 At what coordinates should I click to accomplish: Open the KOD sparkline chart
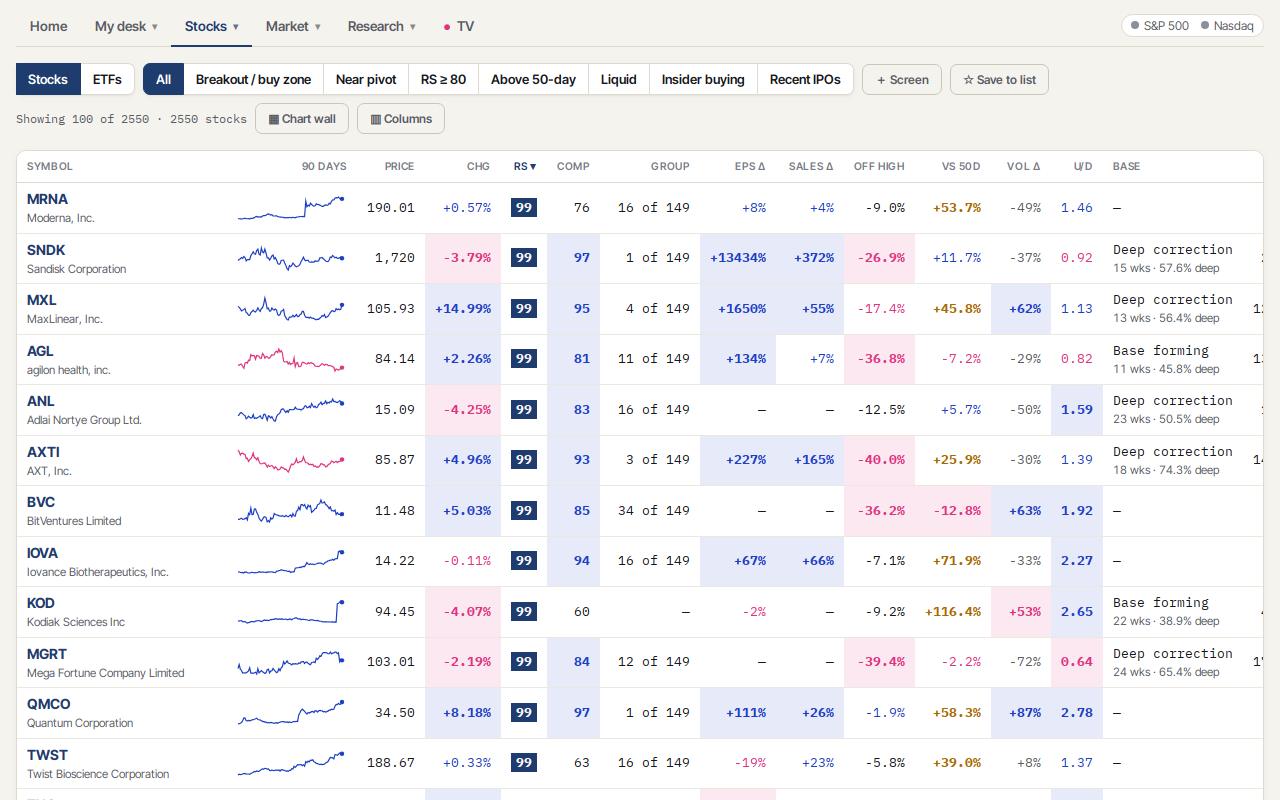(292, 611)
